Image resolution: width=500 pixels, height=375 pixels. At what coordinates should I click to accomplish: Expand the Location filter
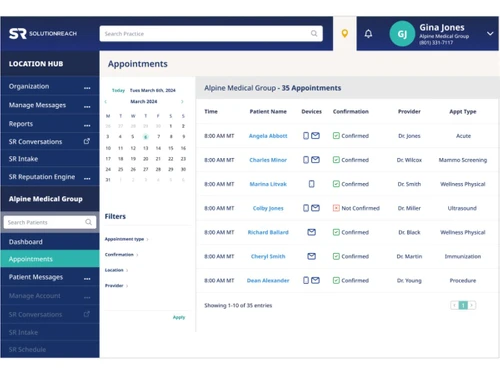point(116,270)
